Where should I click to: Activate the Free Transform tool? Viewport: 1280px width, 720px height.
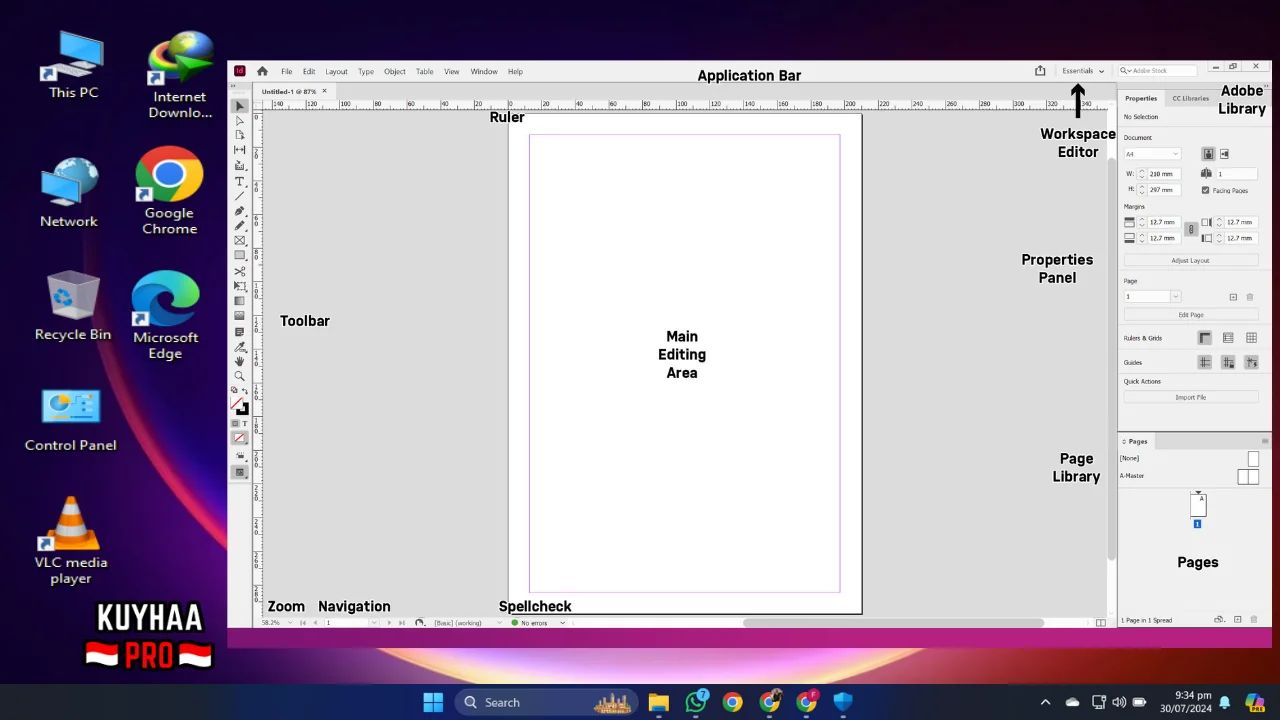pyautogui.click(x=240, y=286)
